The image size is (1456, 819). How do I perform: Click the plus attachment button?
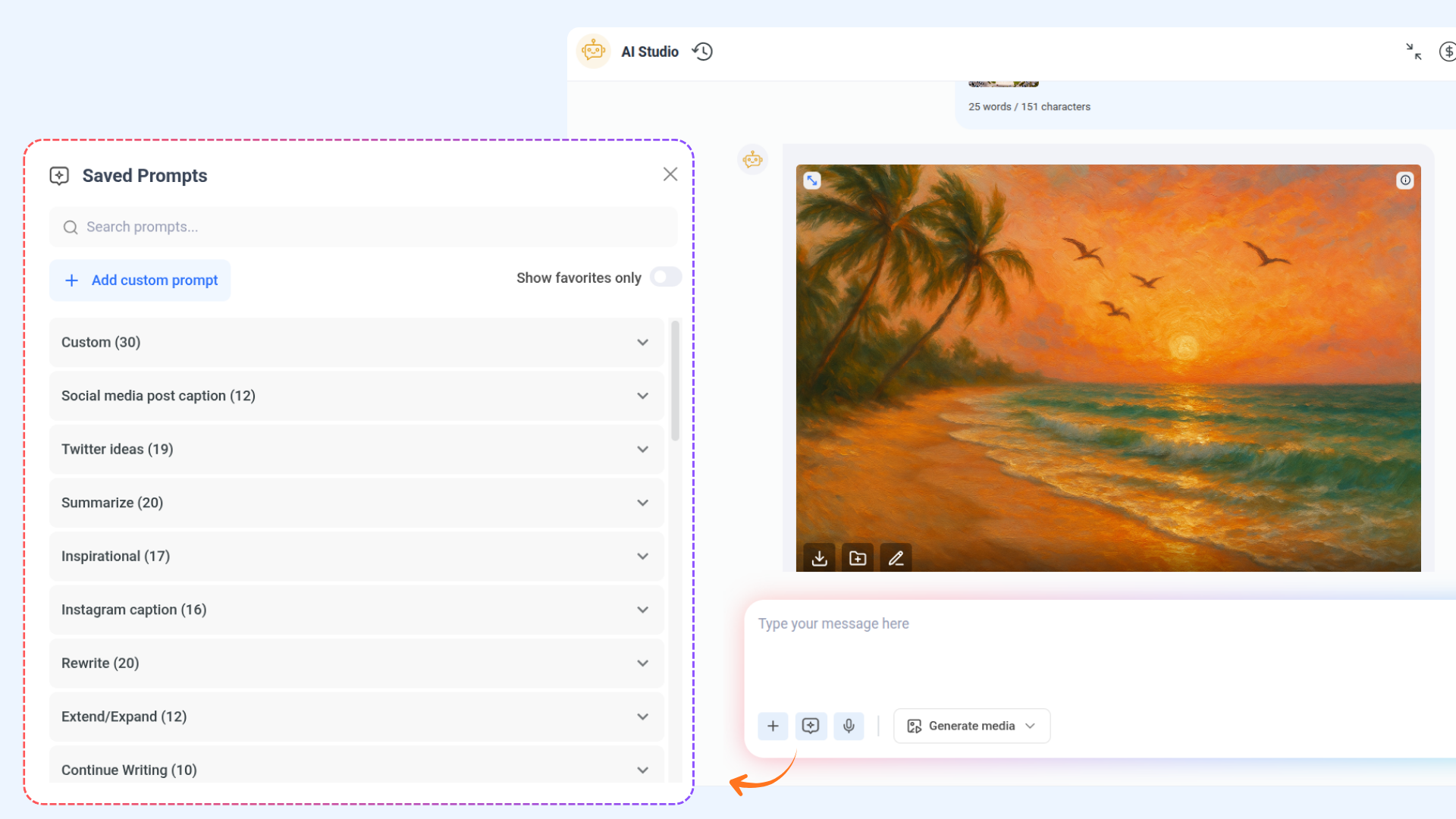(x=773, y=726)
